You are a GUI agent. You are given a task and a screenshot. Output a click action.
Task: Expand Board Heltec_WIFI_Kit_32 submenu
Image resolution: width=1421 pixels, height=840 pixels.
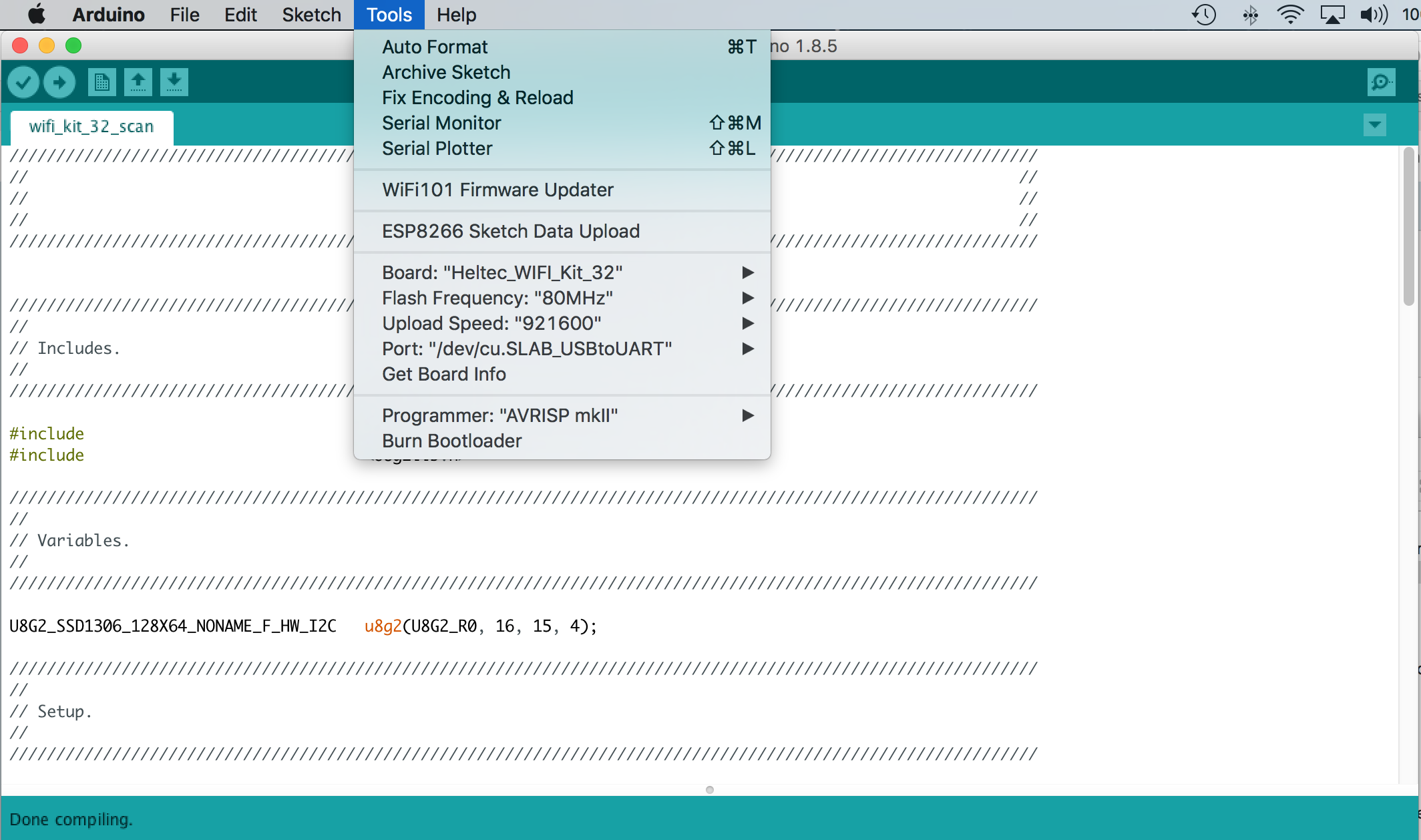tap(562, 272)
